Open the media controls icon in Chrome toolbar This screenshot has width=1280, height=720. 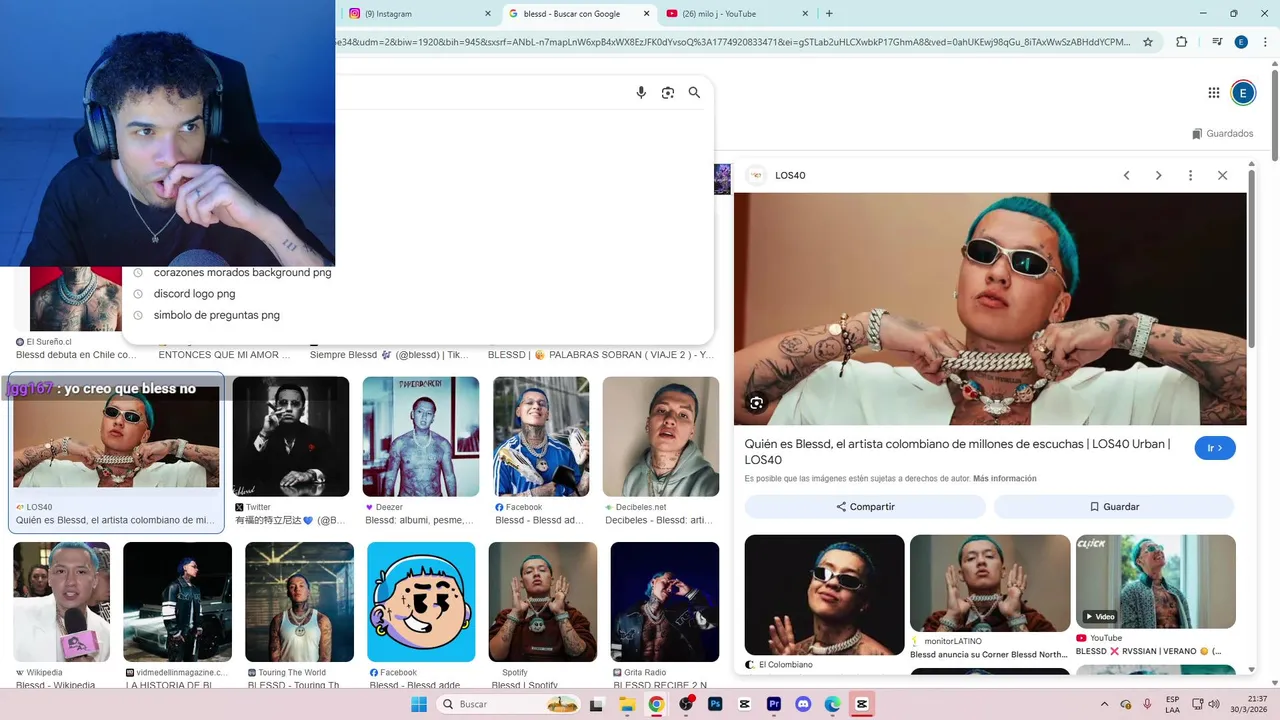(x=1217, y=42)
